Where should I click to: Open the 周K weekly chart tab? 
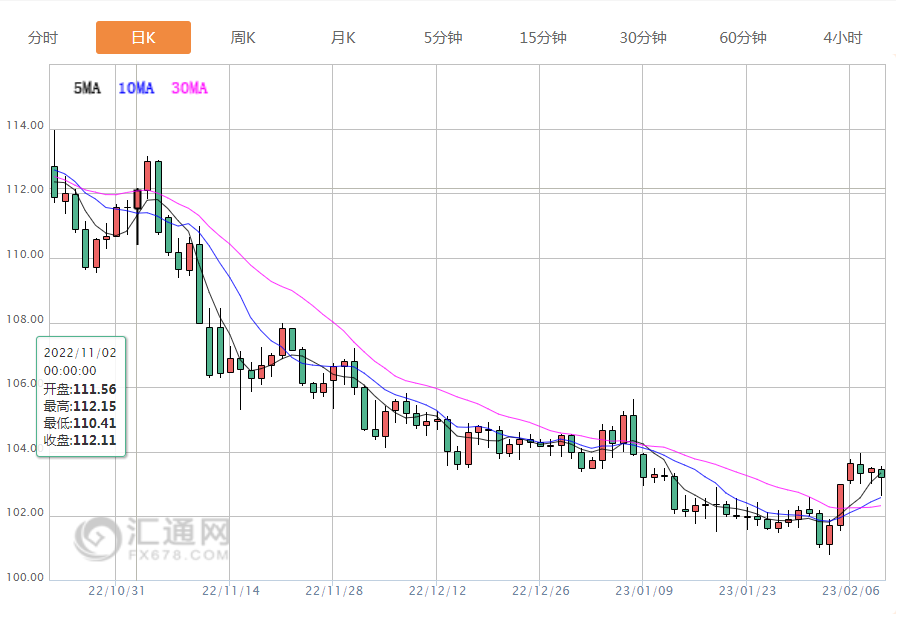coord(243,38)
